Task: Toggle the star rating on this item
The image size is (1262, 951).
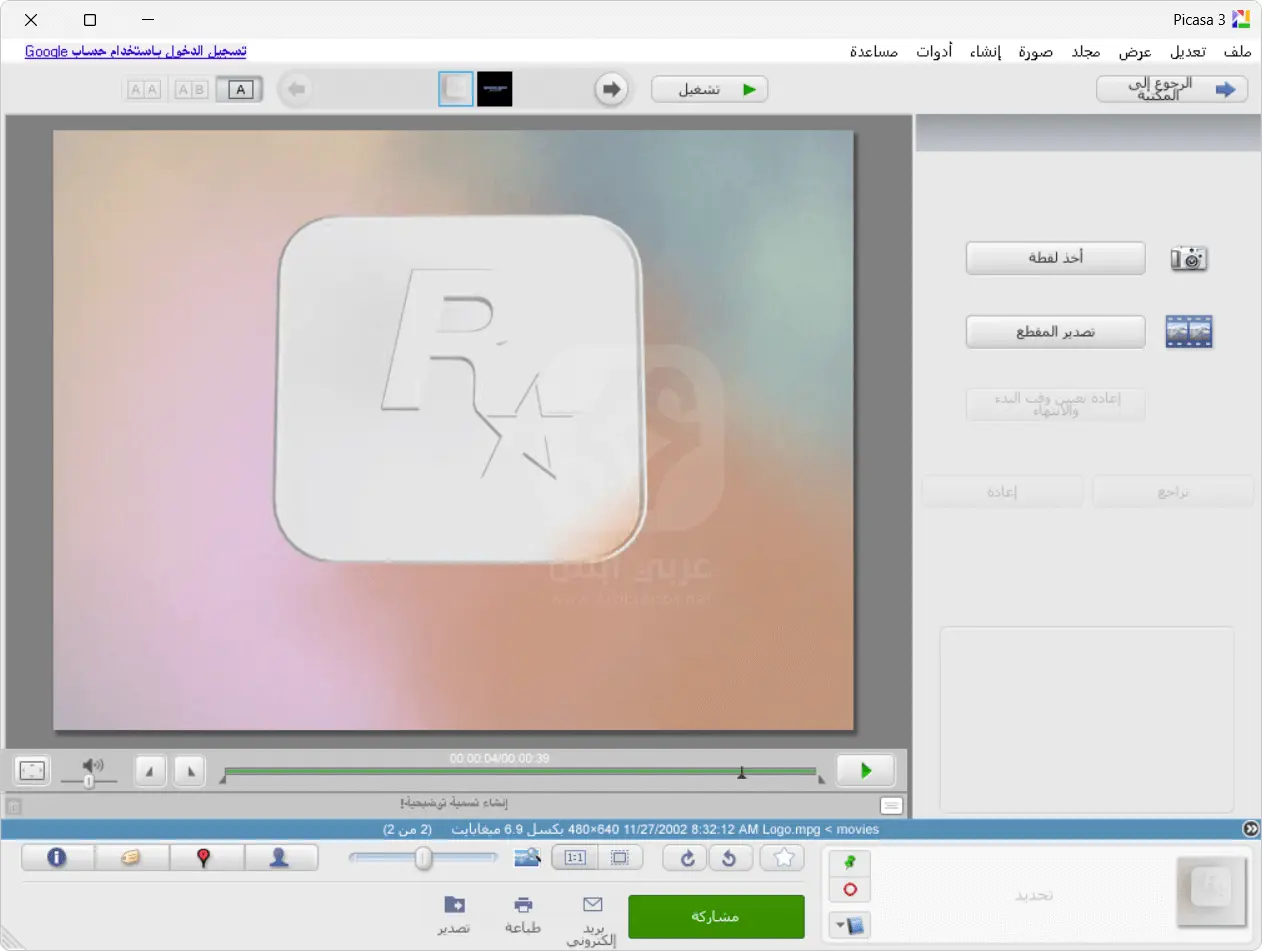Action: 783,858
